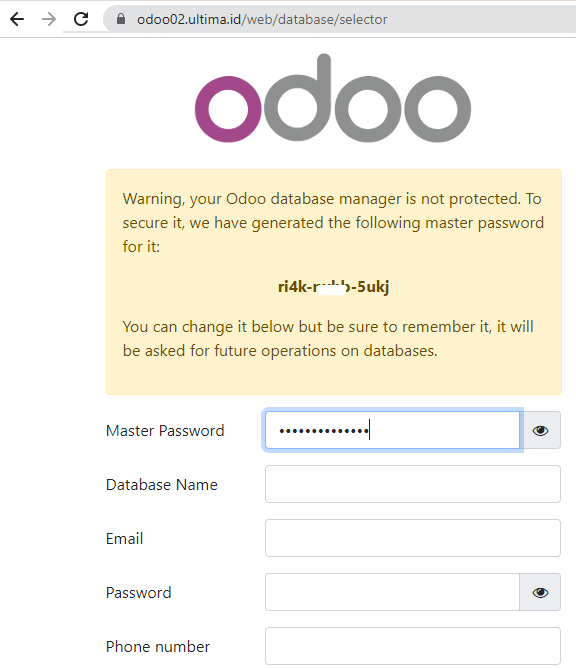The height and width of the screenshot is (668, 576).
Task: Show the Master Password with the eye icon
Action: (x=540, y=430)
